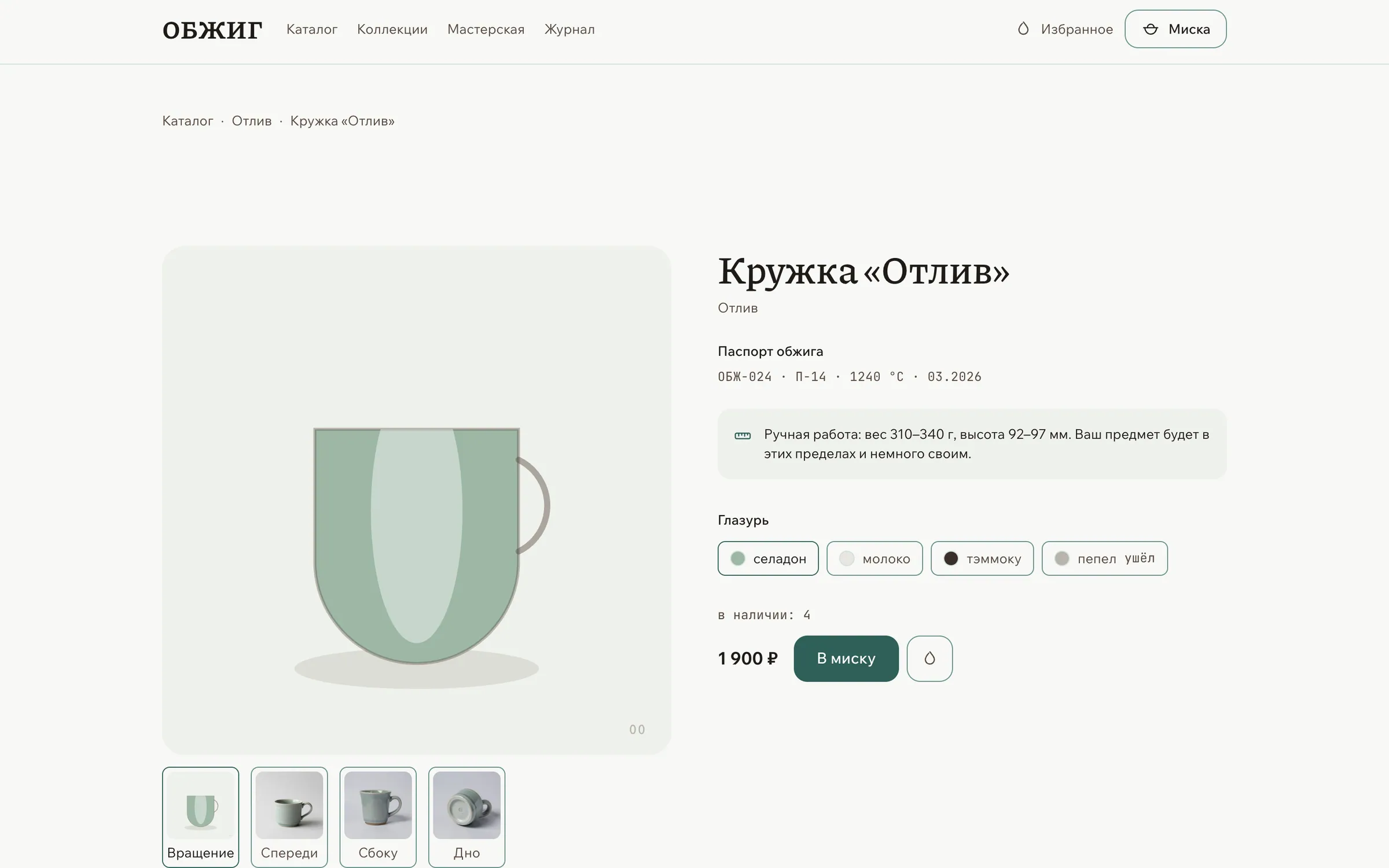Viewport: 1389px width, 868px height.
Task: Select the Вращение thumbnail view
Action: coord(200,817)
